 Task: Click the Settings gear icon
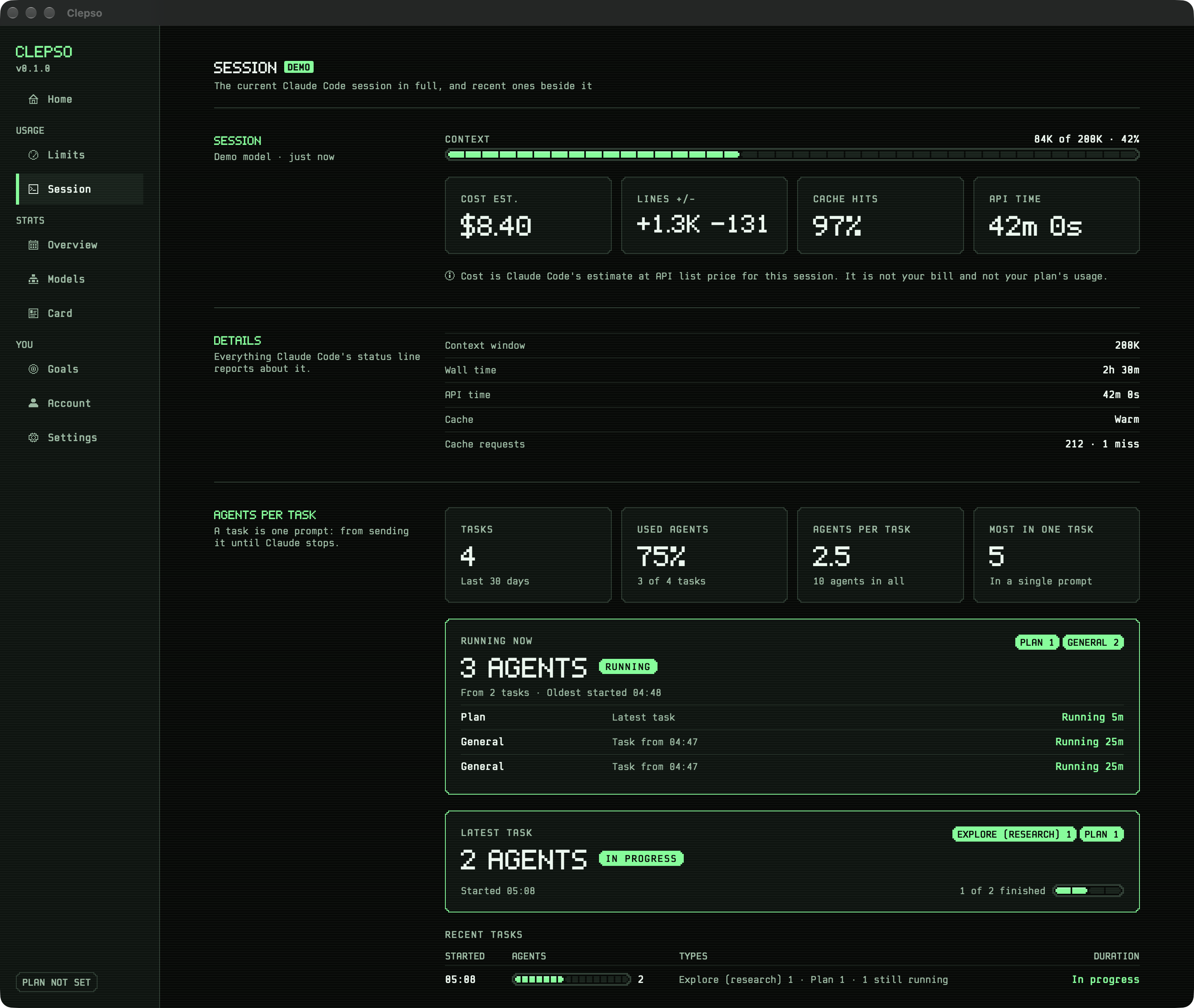point(34,438)
